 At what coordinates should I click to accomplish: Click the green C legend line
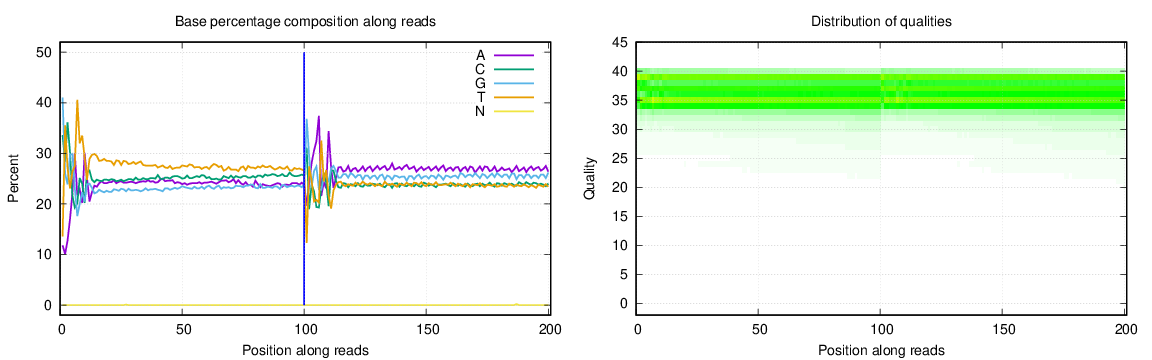point(513,69)
